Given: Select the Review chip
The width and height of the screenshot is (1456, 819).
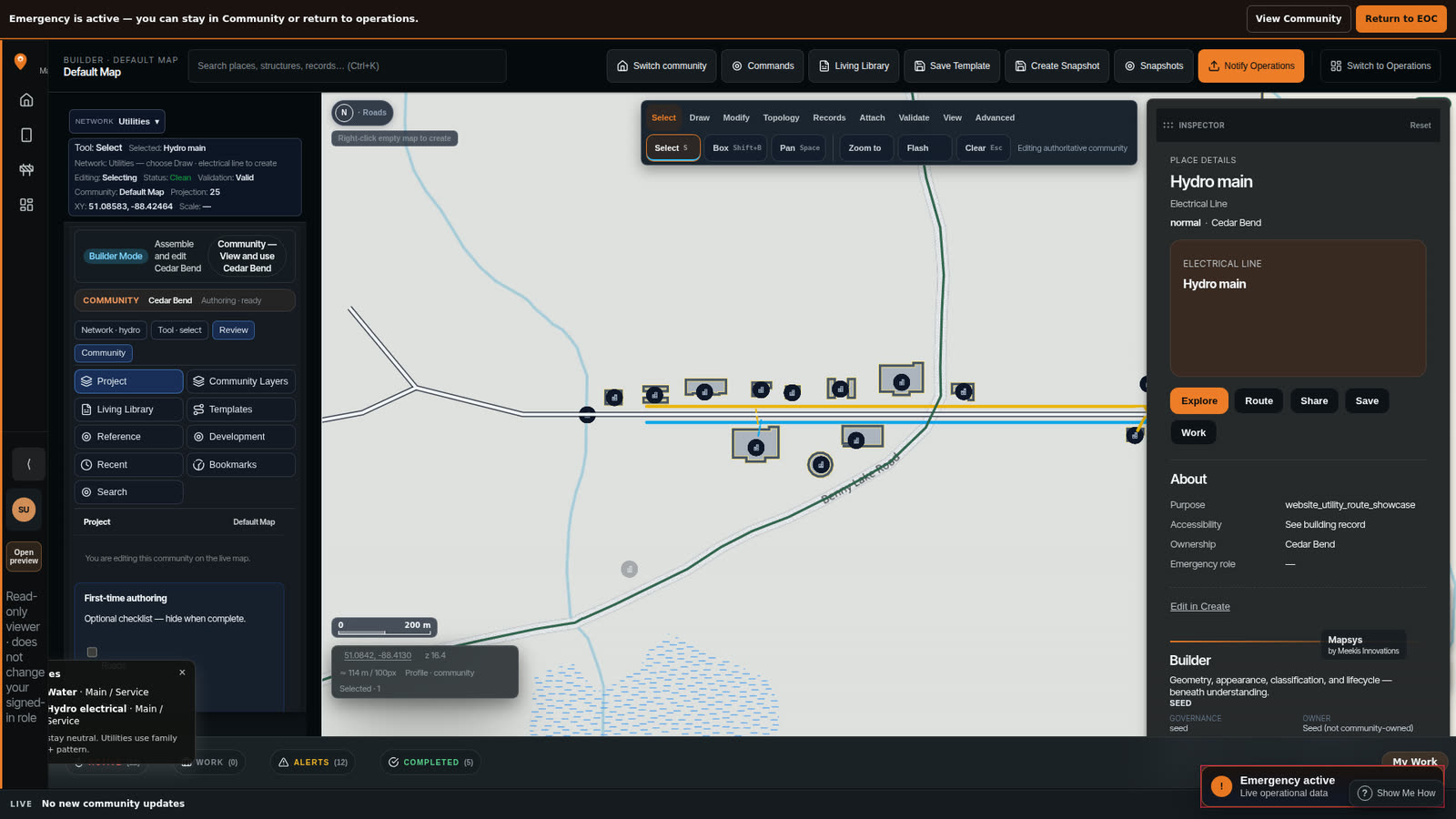Looking at the screenshot, I should (x=233, y=330).
